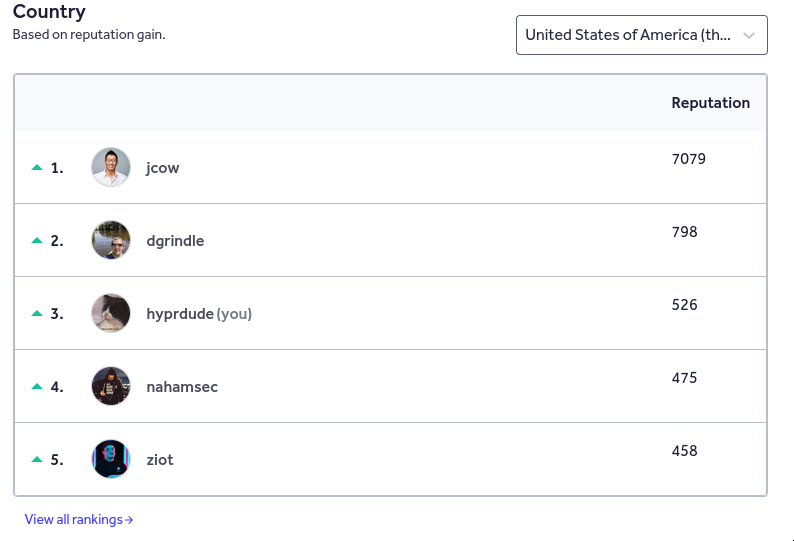
Task: Click green up arrow beside rank 5
Action: (x=37, y=460)
